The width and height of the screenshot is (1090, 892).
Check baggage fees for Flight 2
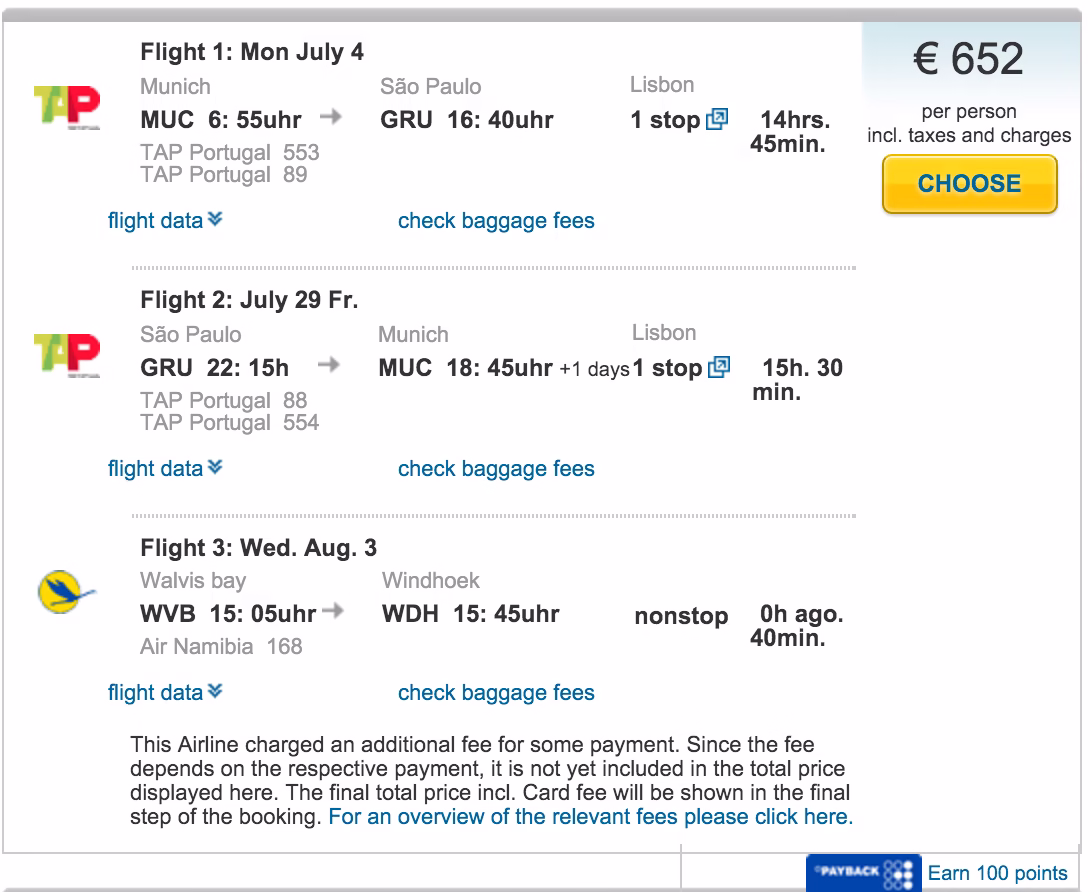[496, 469]
